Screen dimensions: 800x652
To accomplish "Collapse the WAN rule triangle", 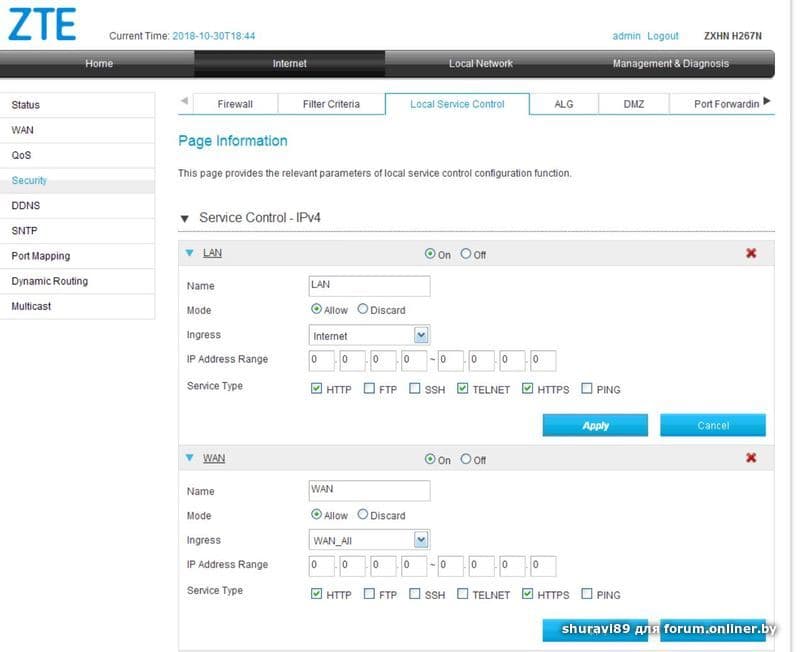I will 189,458.
